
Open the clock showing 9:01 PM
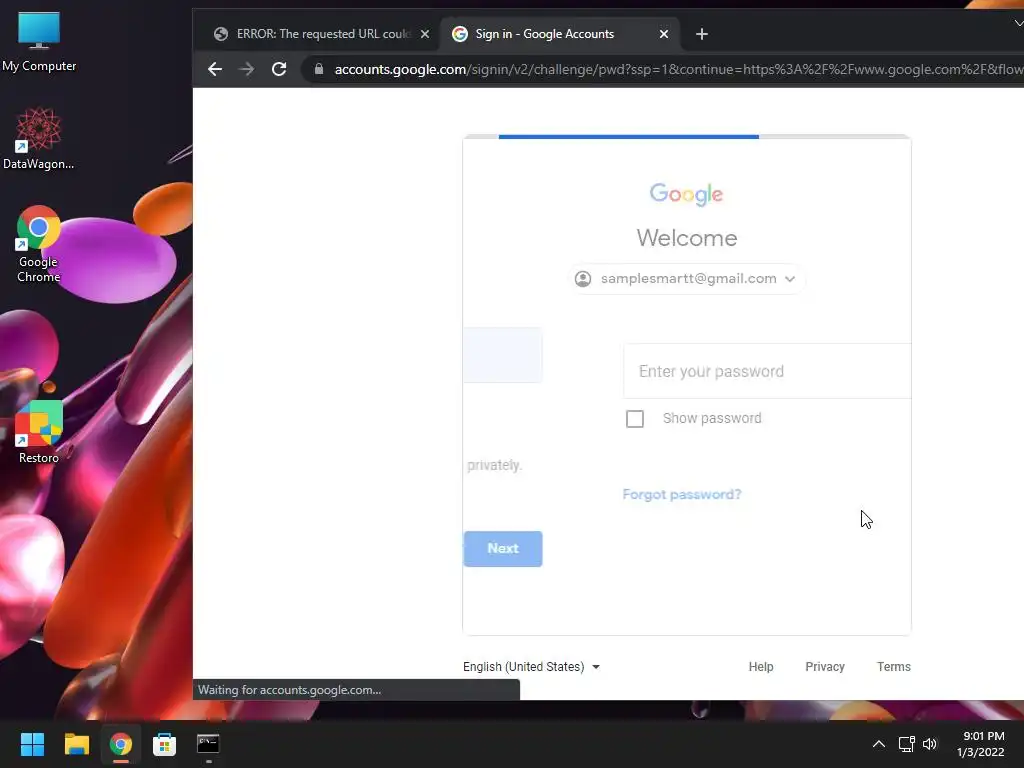click(x=981, y=744)
